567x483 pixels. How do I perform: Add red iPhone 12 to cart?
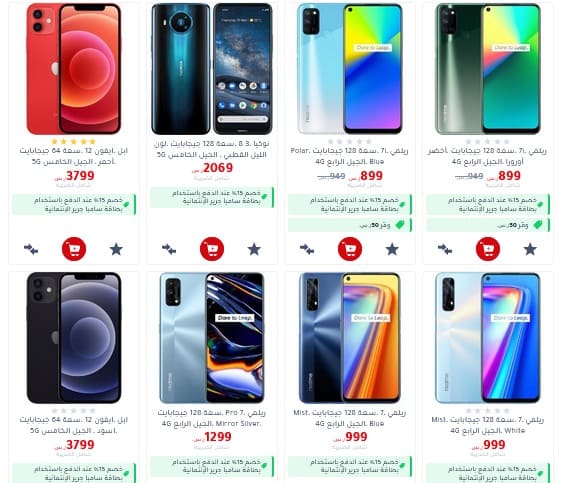pos(74,249)
